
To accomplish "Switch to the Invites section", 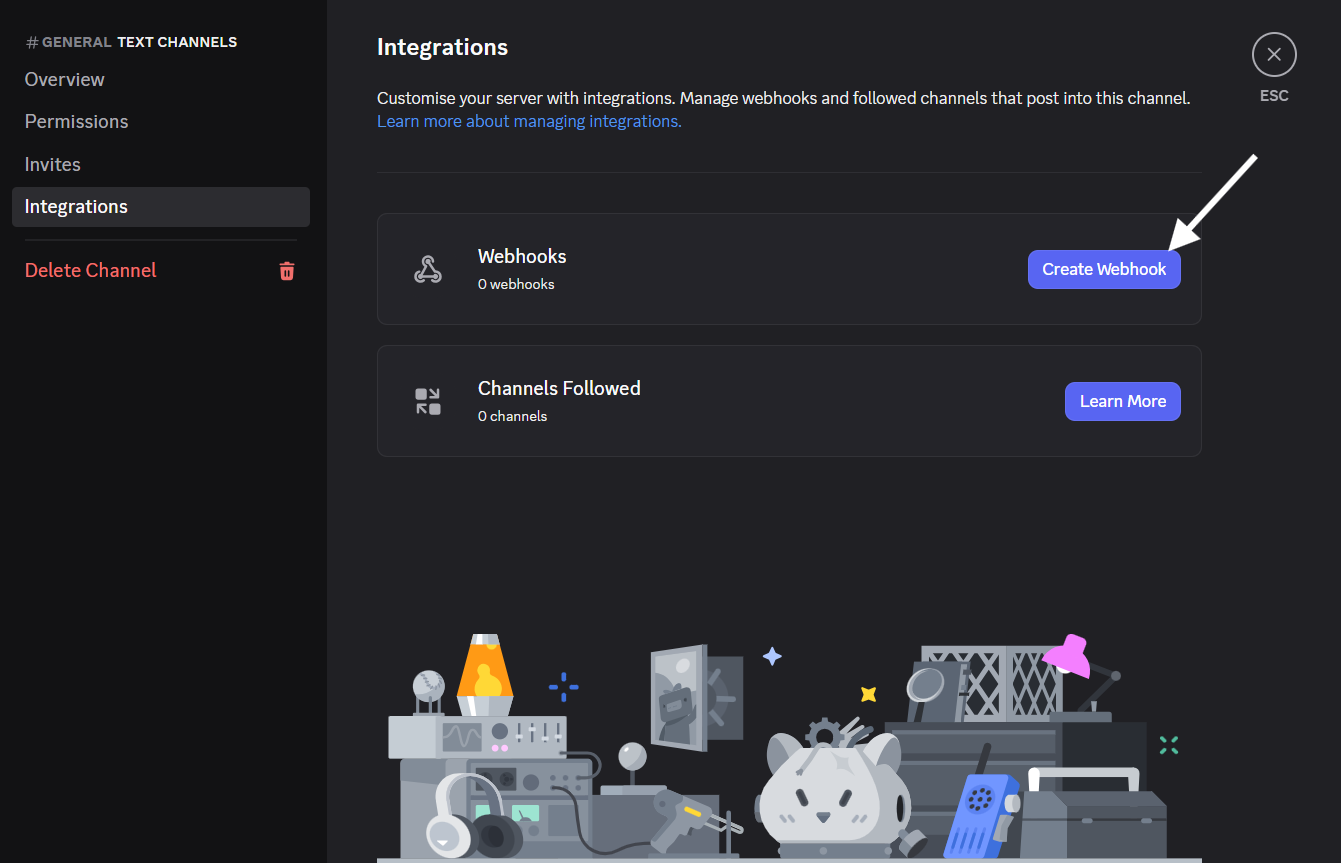I will point(52,164).
